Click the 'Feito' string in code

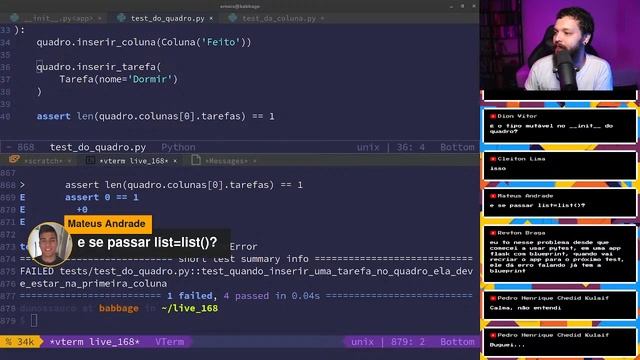(221, 42)
